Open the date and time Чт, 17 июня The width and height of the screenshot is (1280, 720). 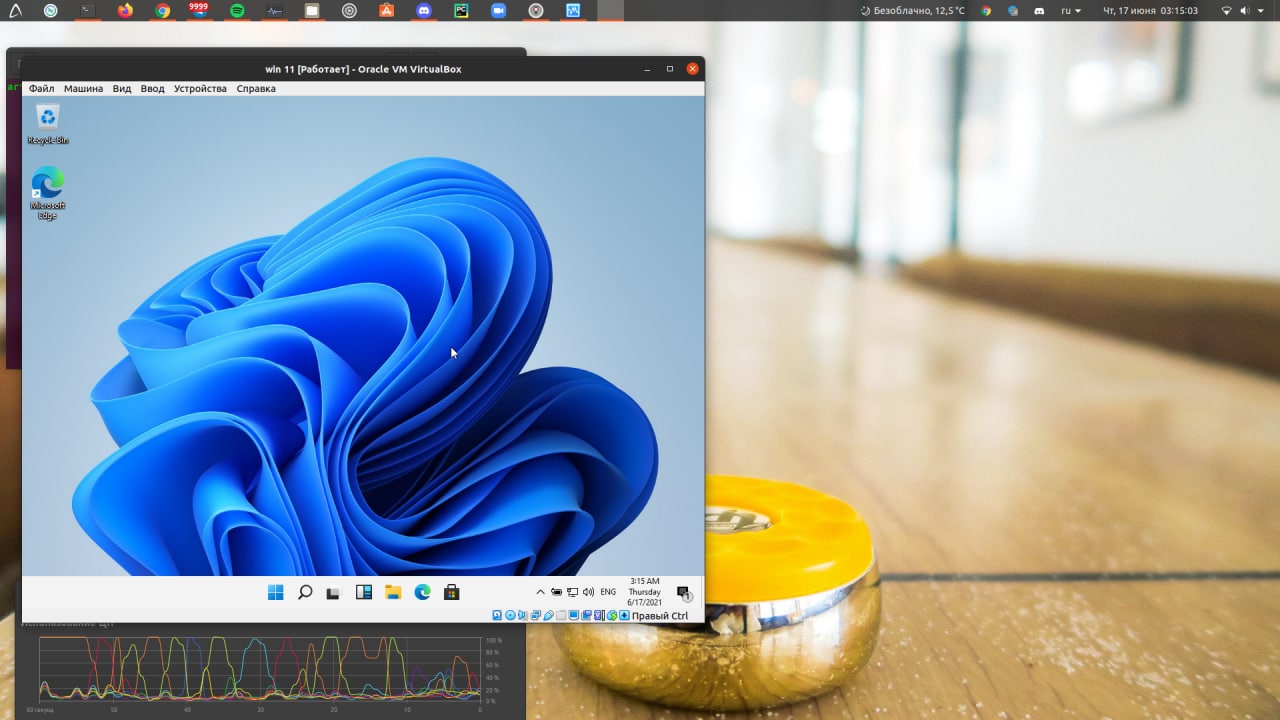[1150, 10]
